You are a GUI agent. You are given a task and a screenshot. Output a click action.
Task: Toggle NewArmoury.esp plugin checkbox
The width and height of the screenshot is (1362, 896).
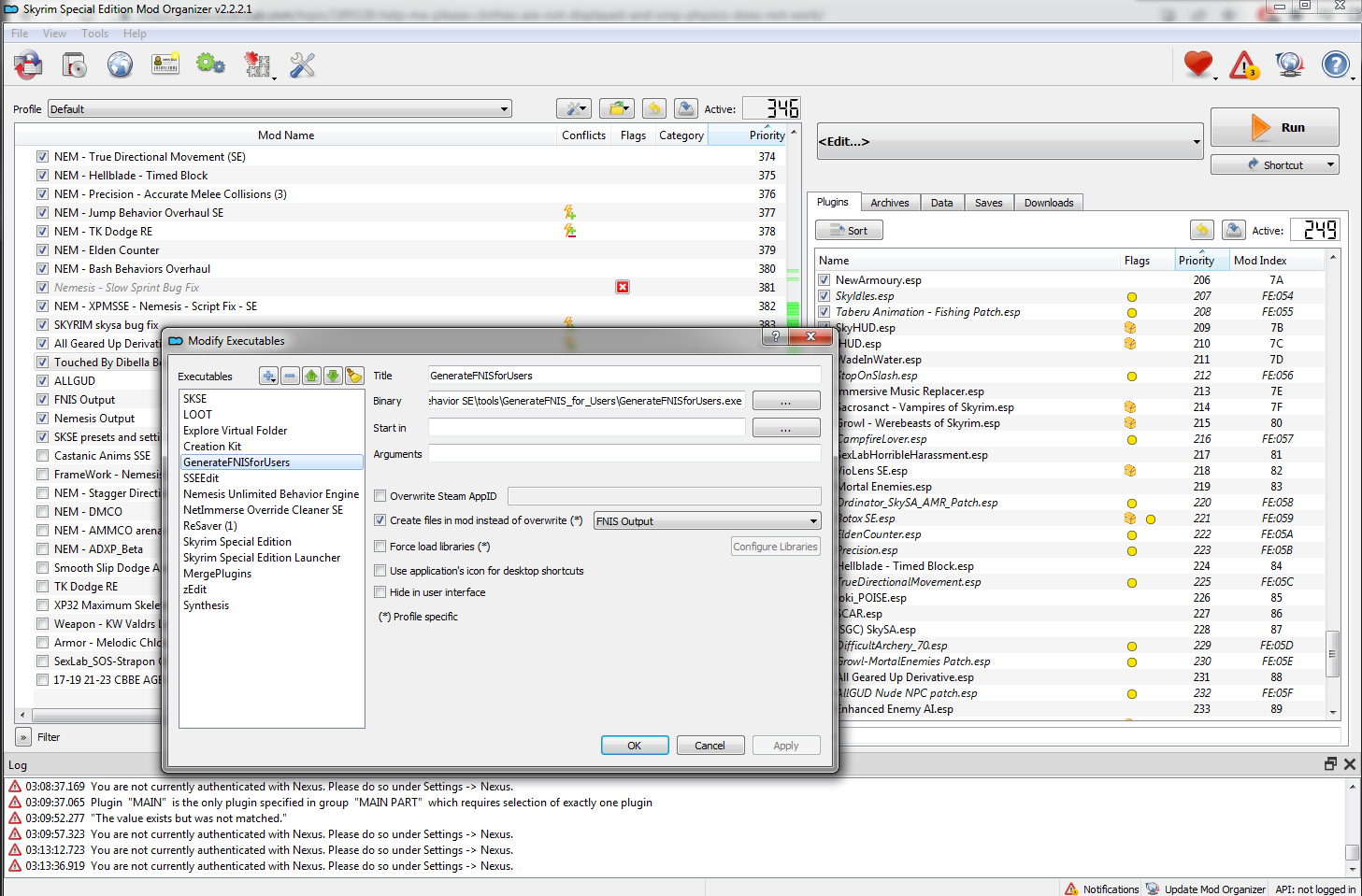pos(824,280)
